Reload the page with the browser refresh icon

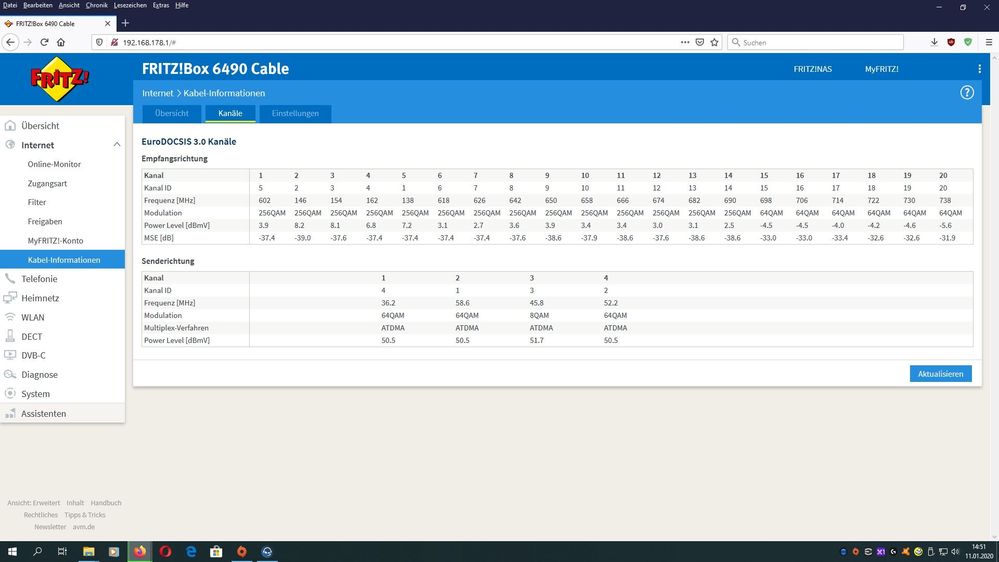coord(44,42)
